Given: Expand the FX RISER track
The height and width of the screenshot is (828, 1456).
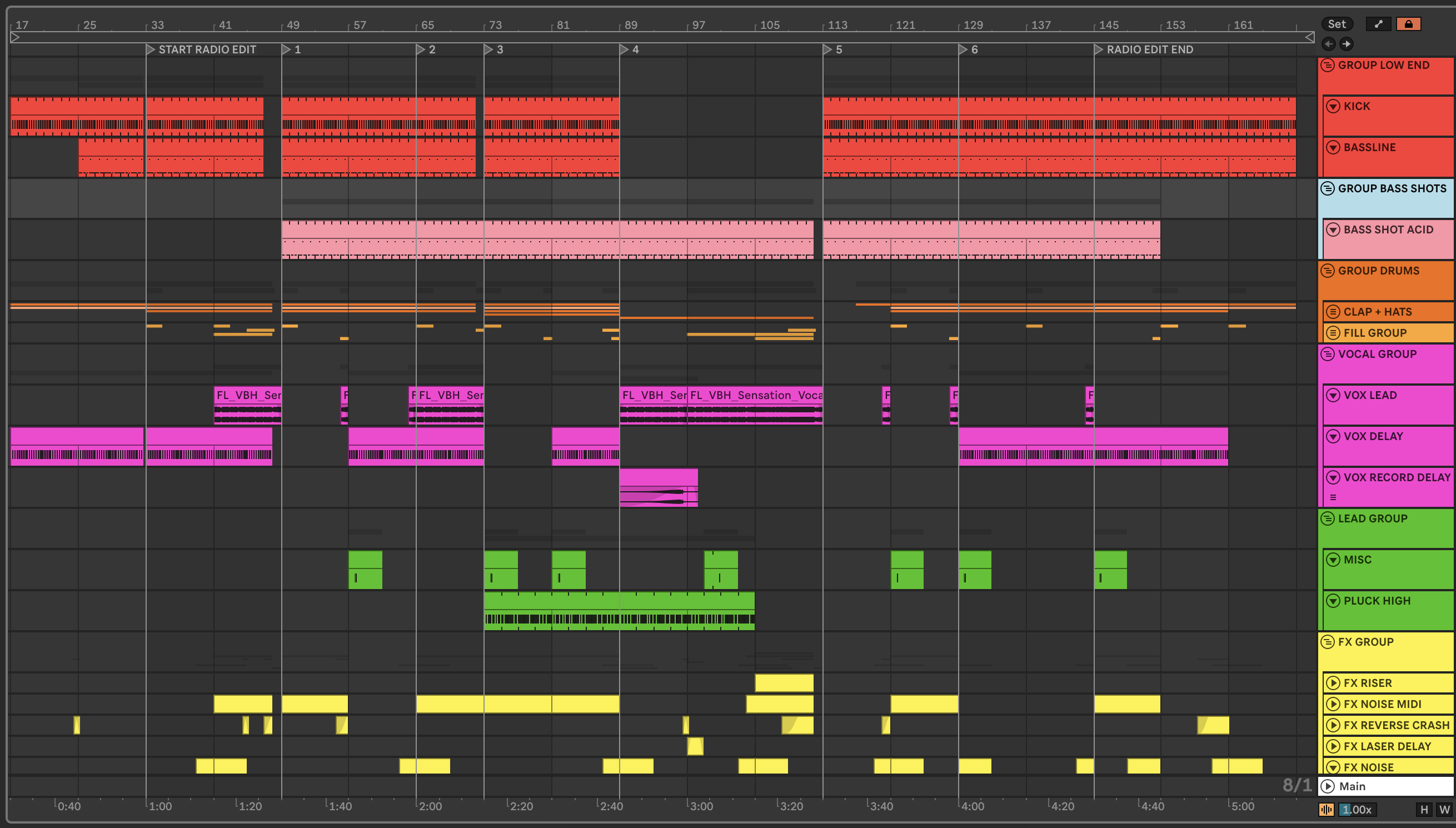Looking at the screenshot, I should pos(1333,683).
